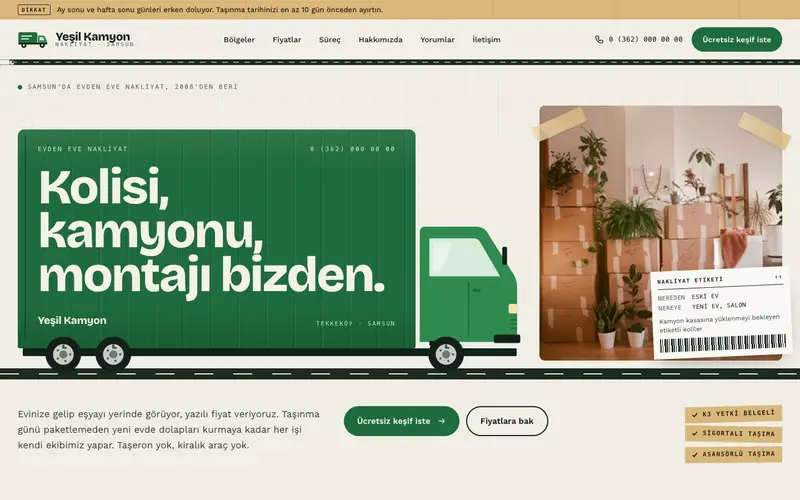
Task: Open the Fiyatlar menu item
Action: [287, 39]
